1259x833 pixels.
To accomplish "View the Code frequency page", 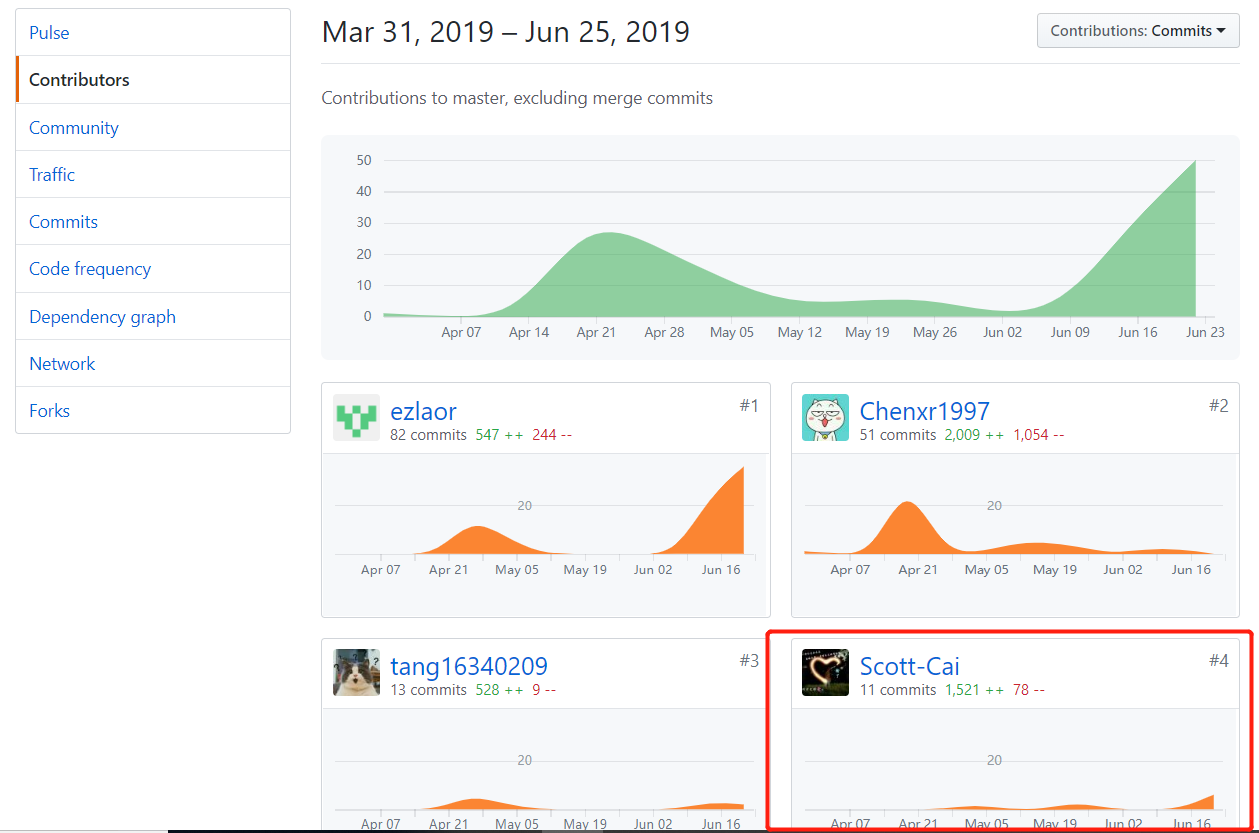I will pos(90,269).
